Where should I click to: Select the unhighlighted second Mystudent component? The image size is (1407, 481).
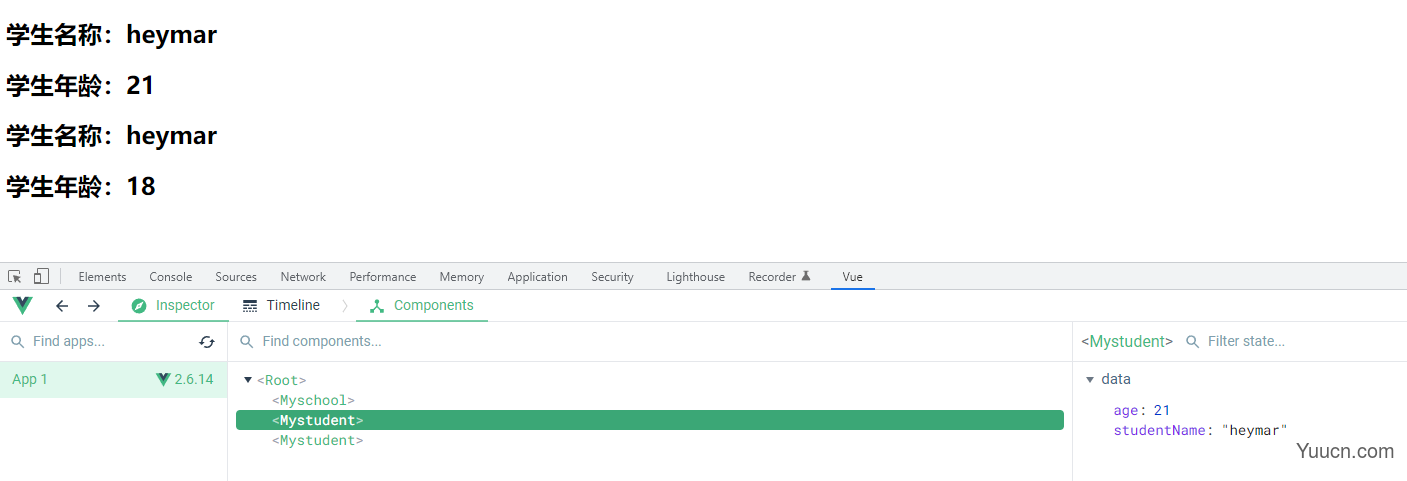(x=317, y=441)
